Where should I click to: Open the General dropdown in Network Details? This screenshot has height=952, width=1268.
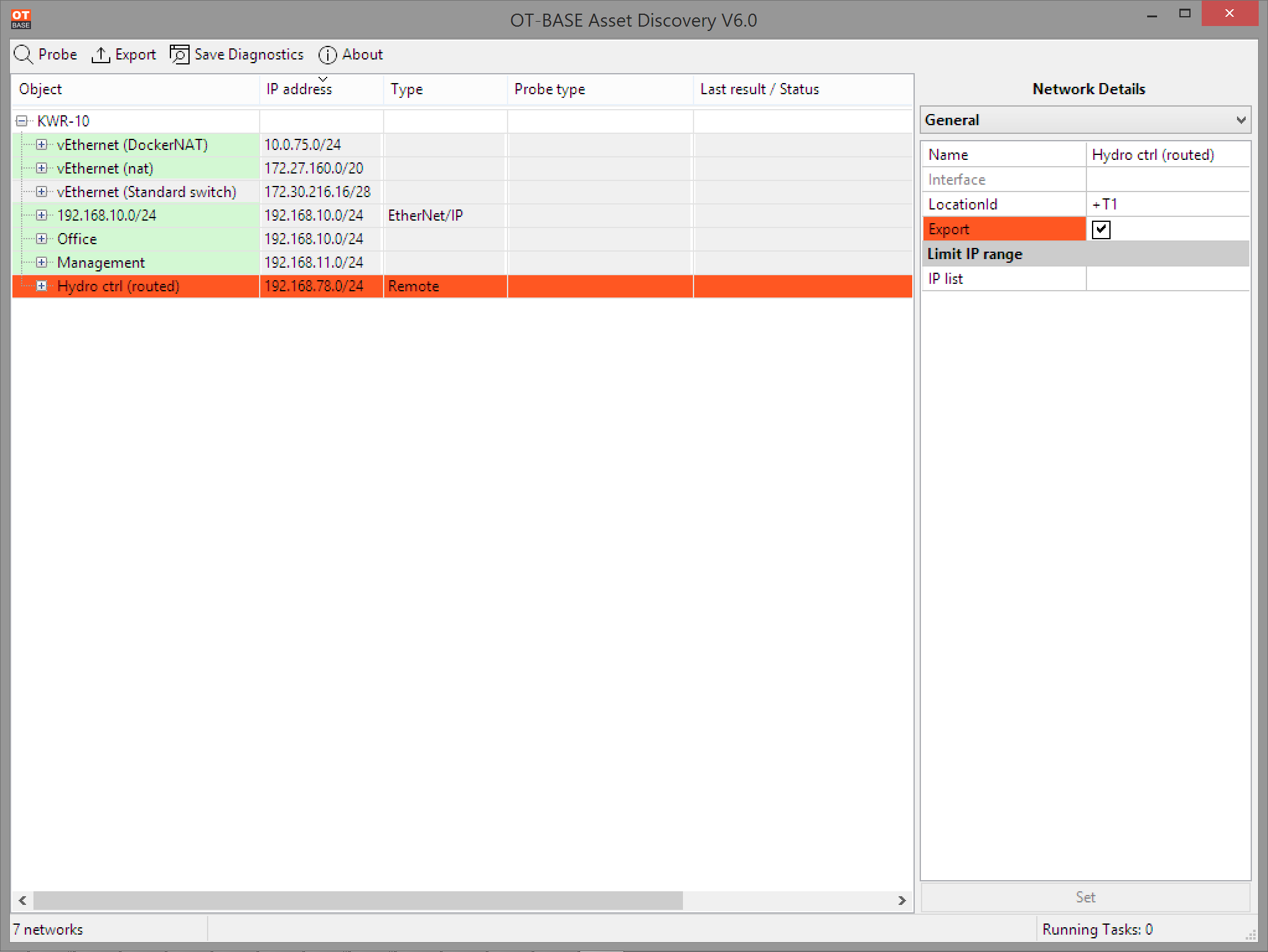point(1085,120)
